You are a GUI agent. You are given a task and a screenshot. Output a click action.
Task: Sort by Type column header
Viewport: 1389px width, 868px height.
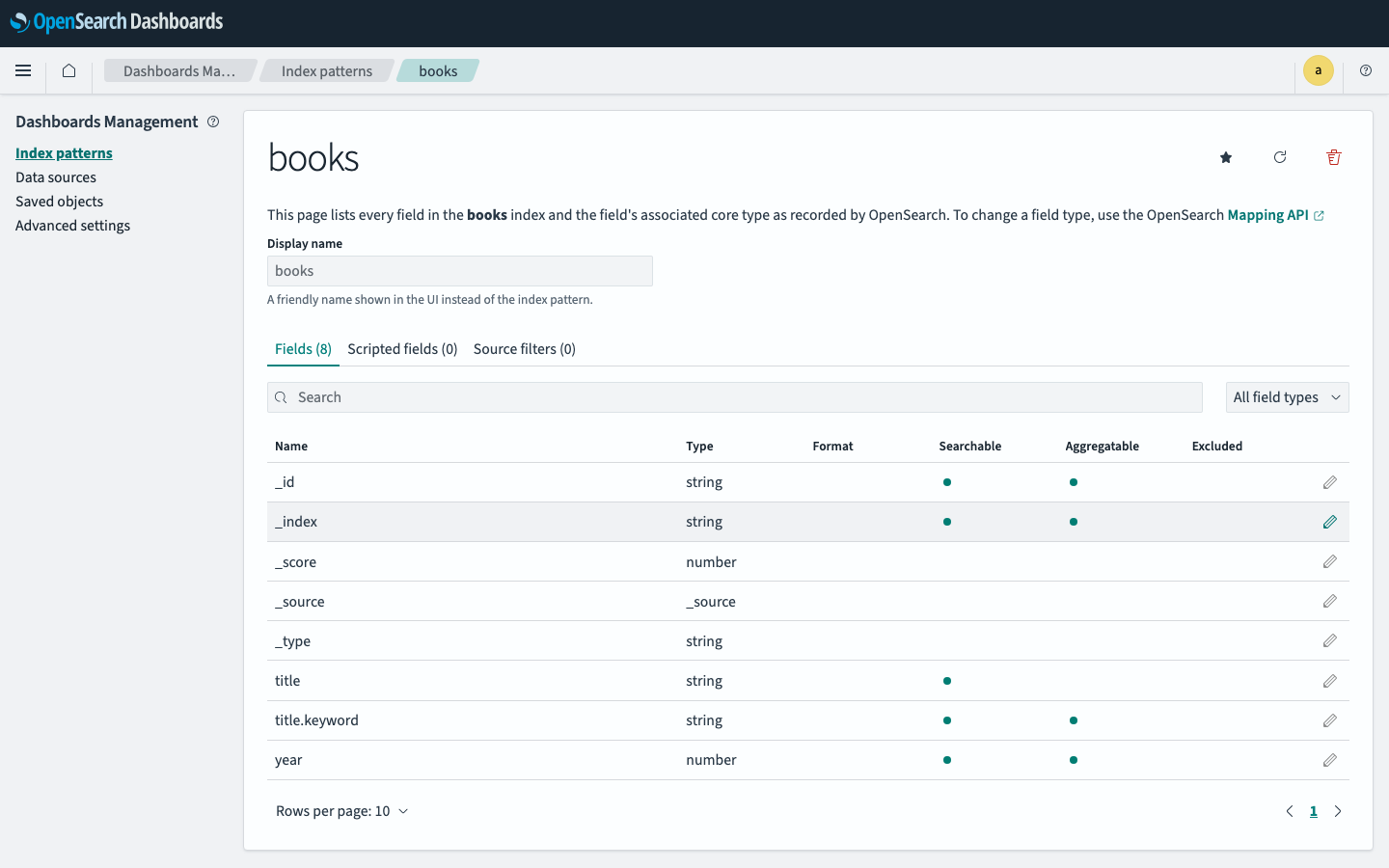coord(699,447)
